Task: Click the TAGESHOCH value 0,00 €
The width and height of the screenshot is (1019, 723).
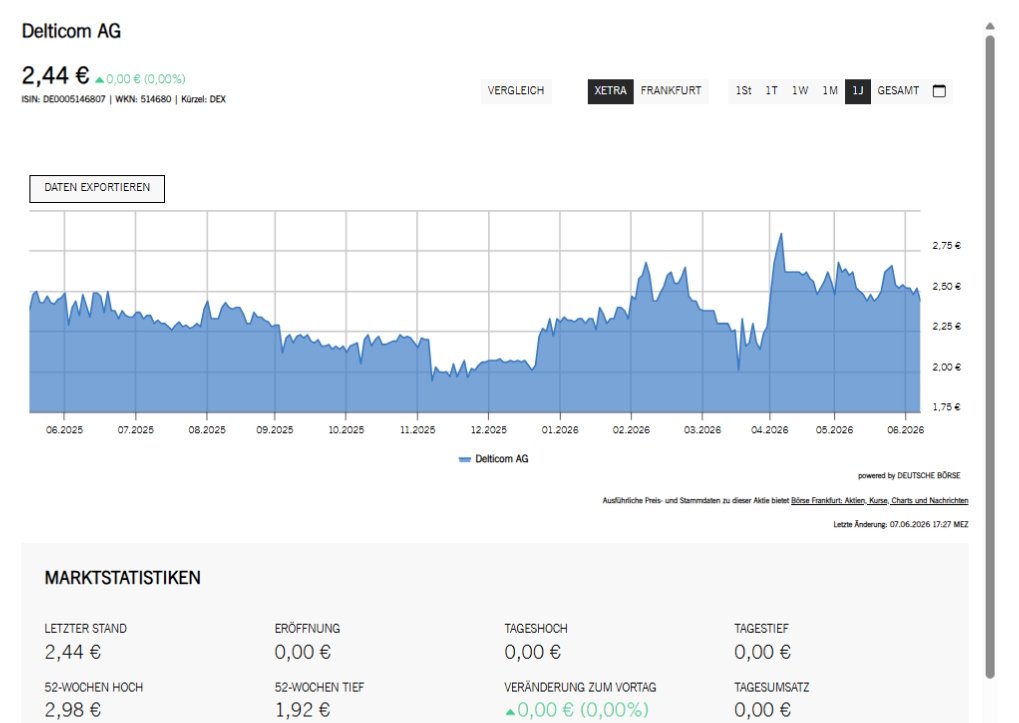Action: [x=533, y=652]
